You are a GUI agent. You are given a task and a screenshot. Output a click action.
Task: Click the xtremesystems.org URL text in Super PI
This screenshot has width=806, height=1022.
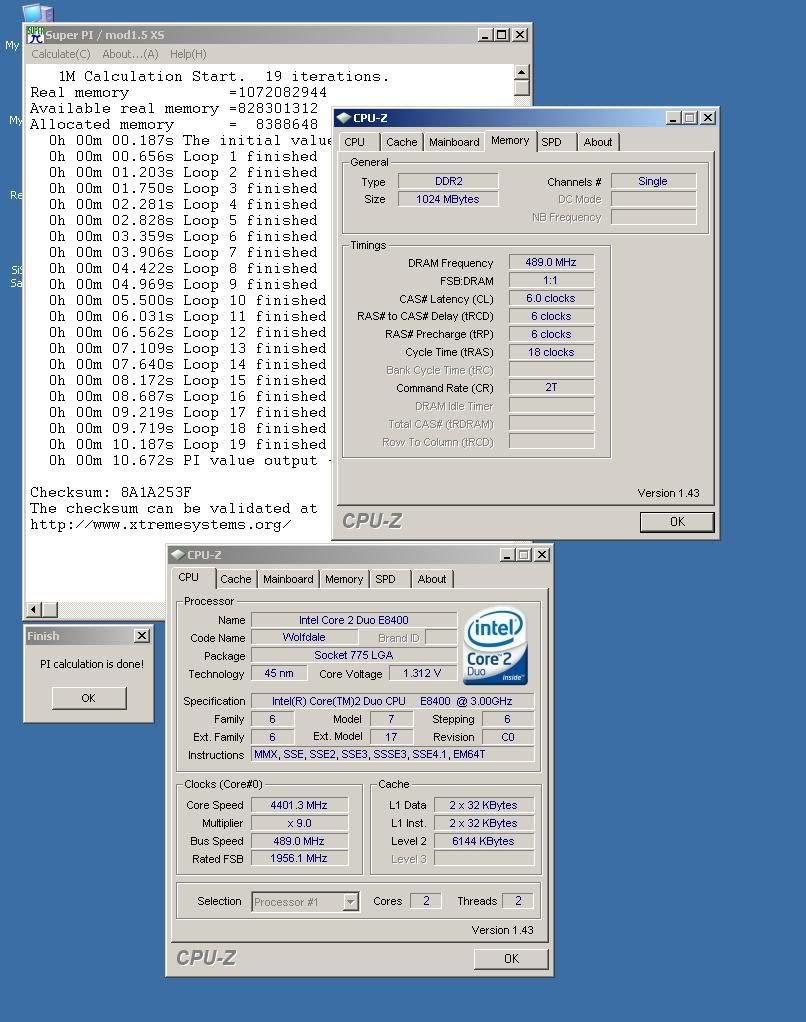[x=160, y=525]
